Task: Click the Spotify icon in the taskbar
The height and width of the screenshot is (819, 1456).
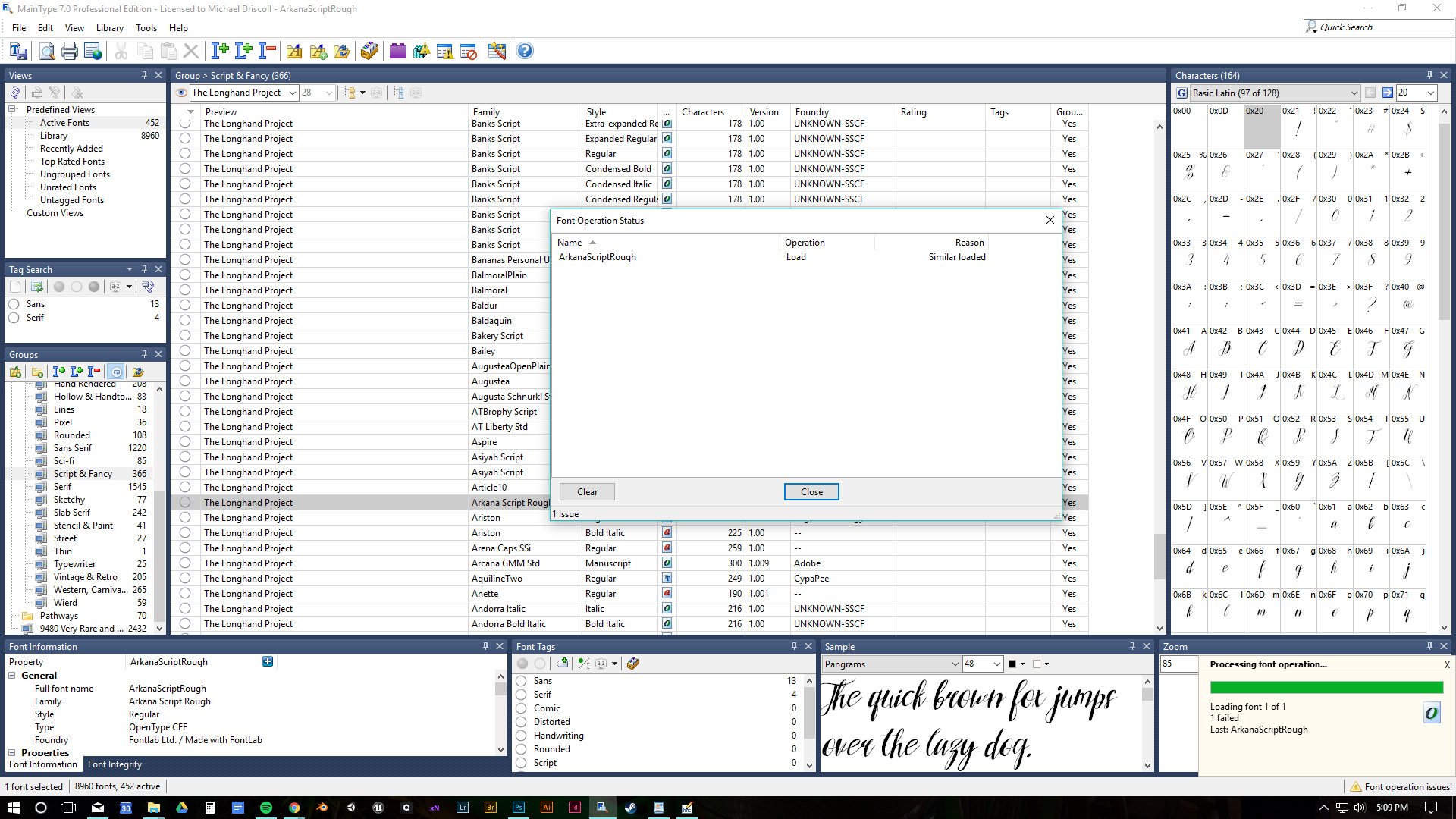Action: (266, 808)
